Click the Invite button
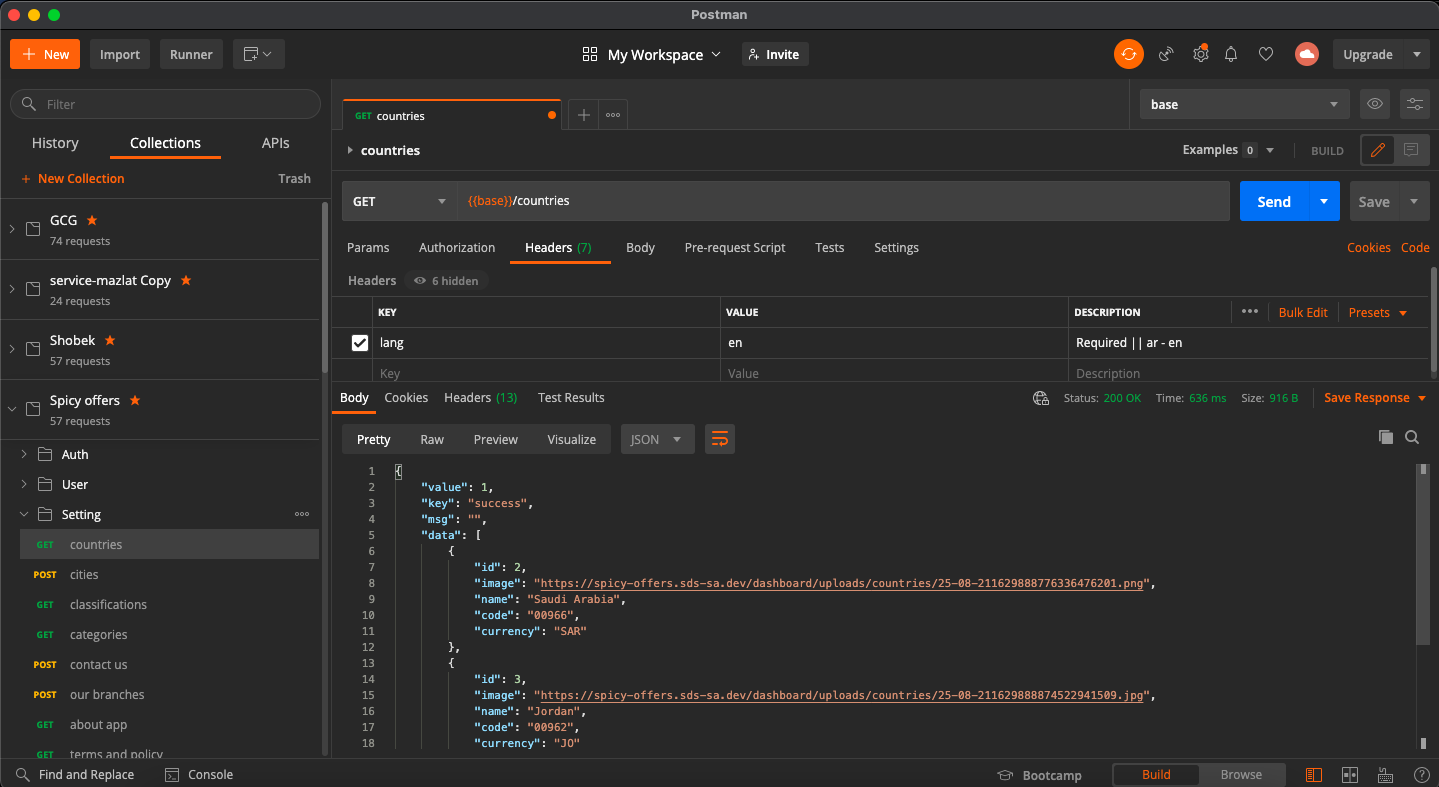 click(x=775, y=54)
